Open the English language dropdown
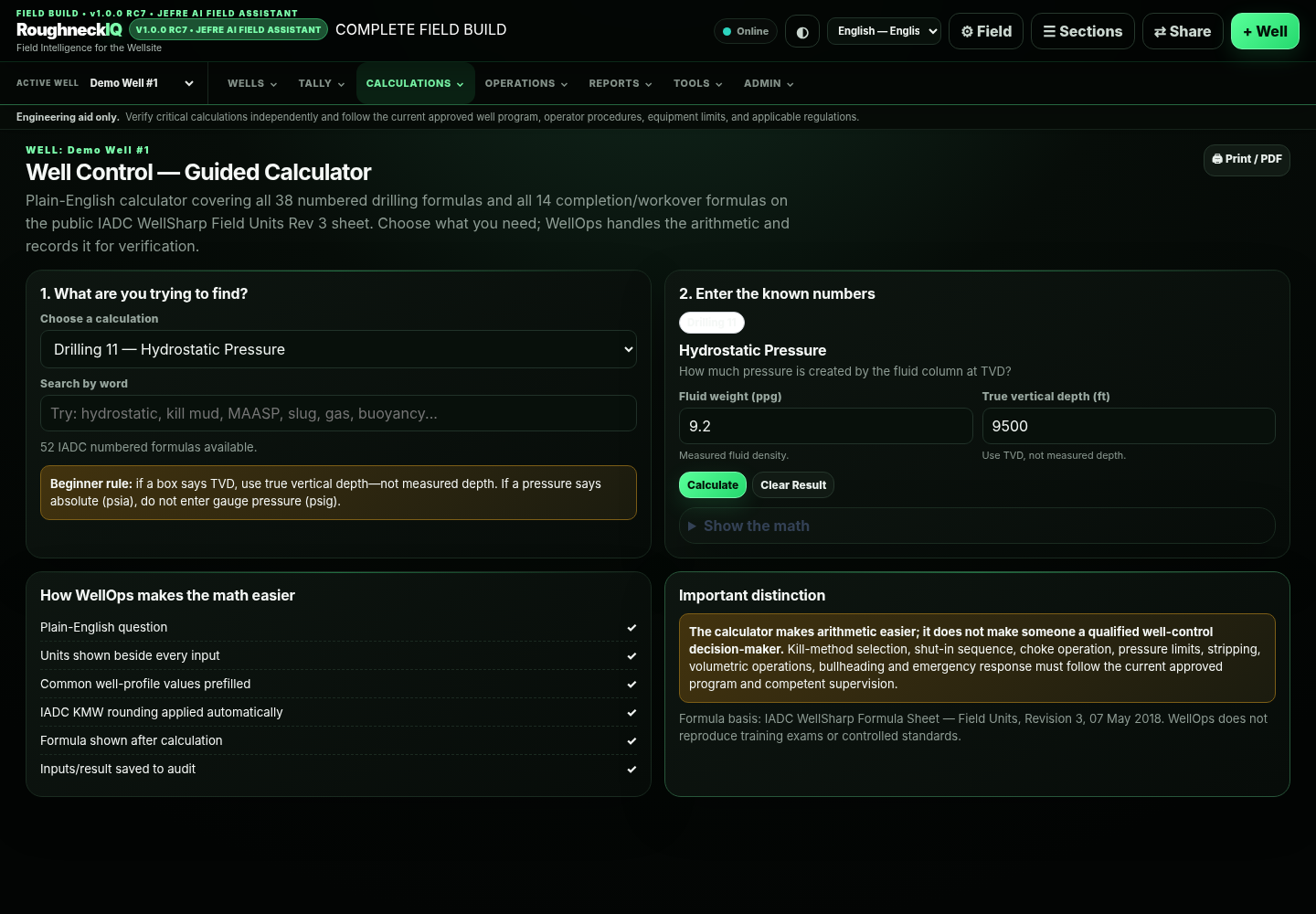 (884, 31)
